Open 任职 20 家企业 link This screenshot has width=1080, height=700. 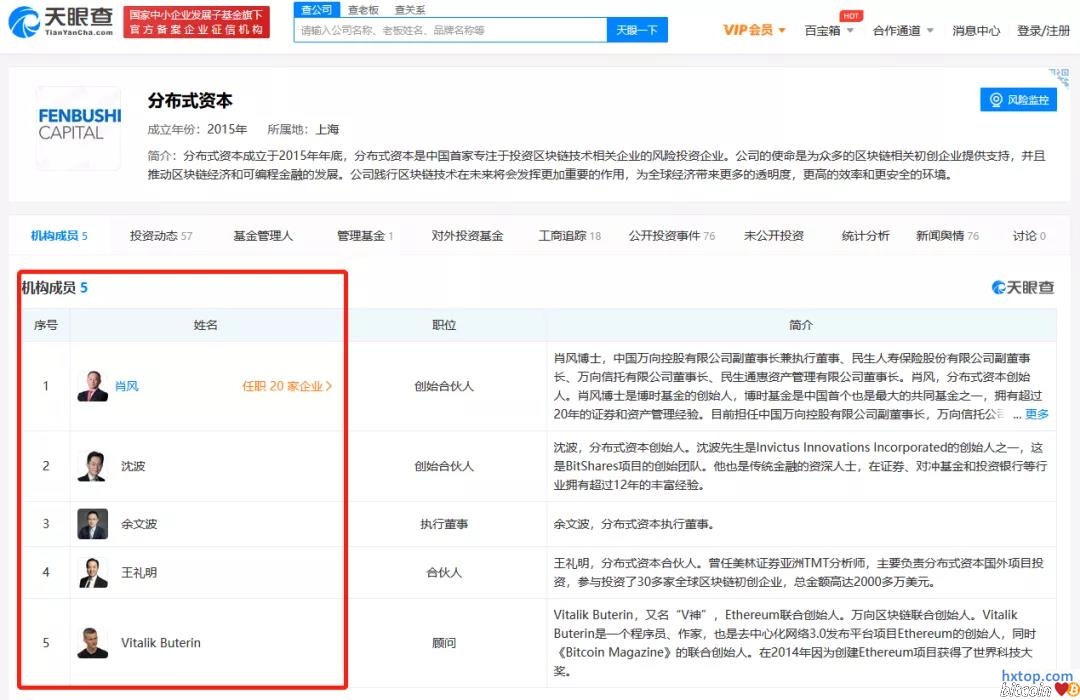(287, 386)
